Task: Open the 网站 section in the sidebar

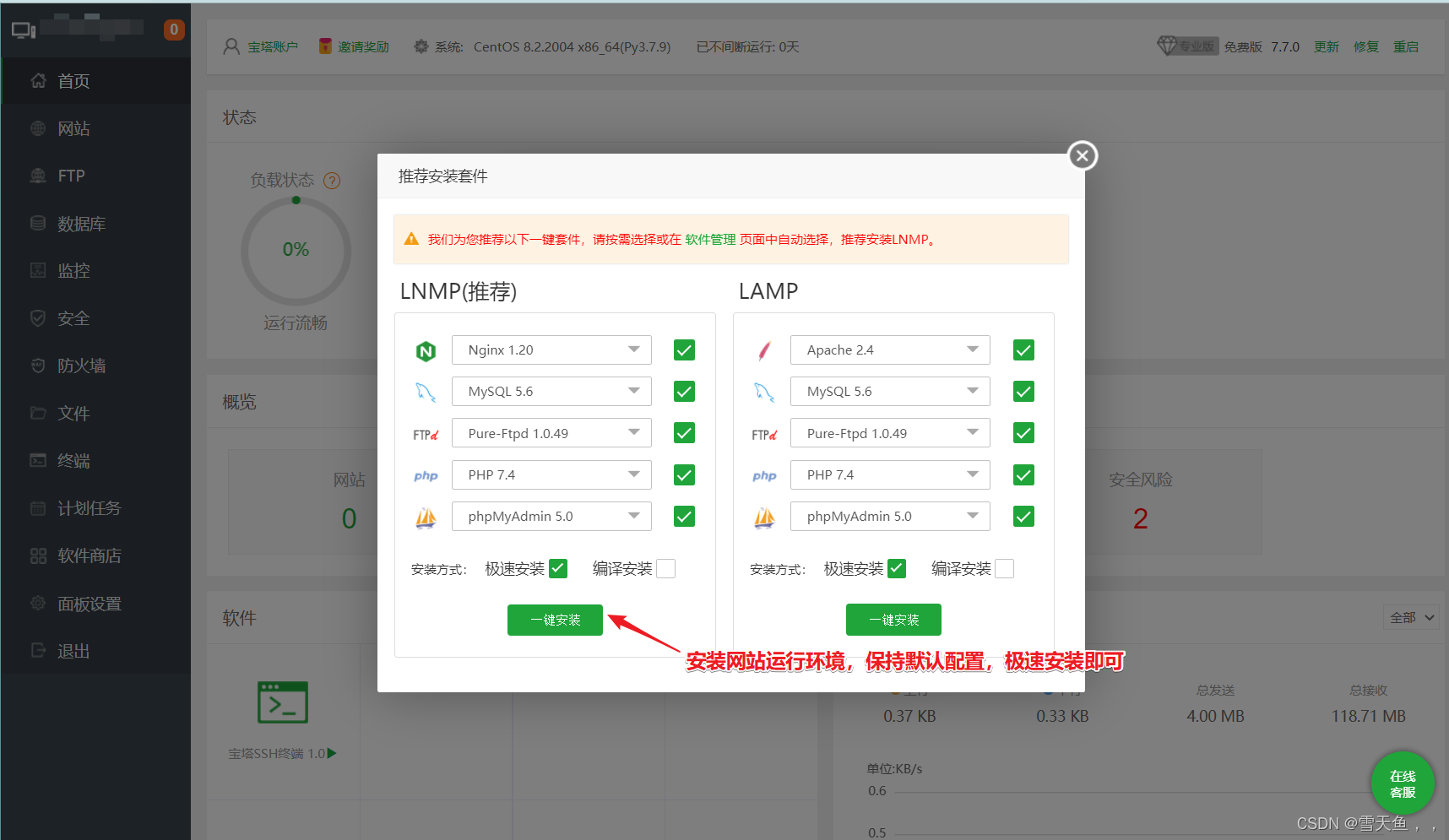Action: pos(72,127)
